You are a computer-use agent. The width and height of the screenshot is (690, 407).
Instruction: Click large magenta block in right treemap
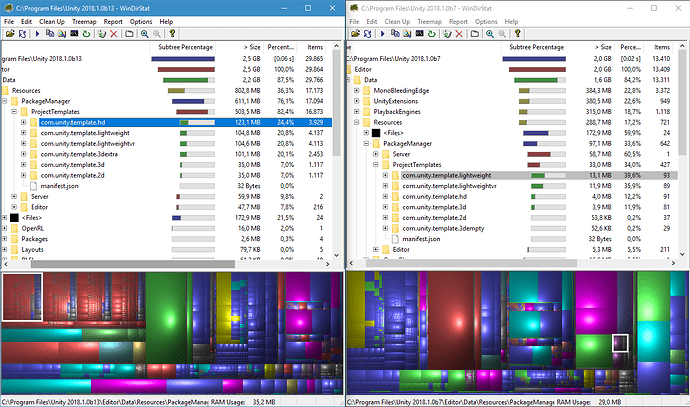(x=596, y=303)
